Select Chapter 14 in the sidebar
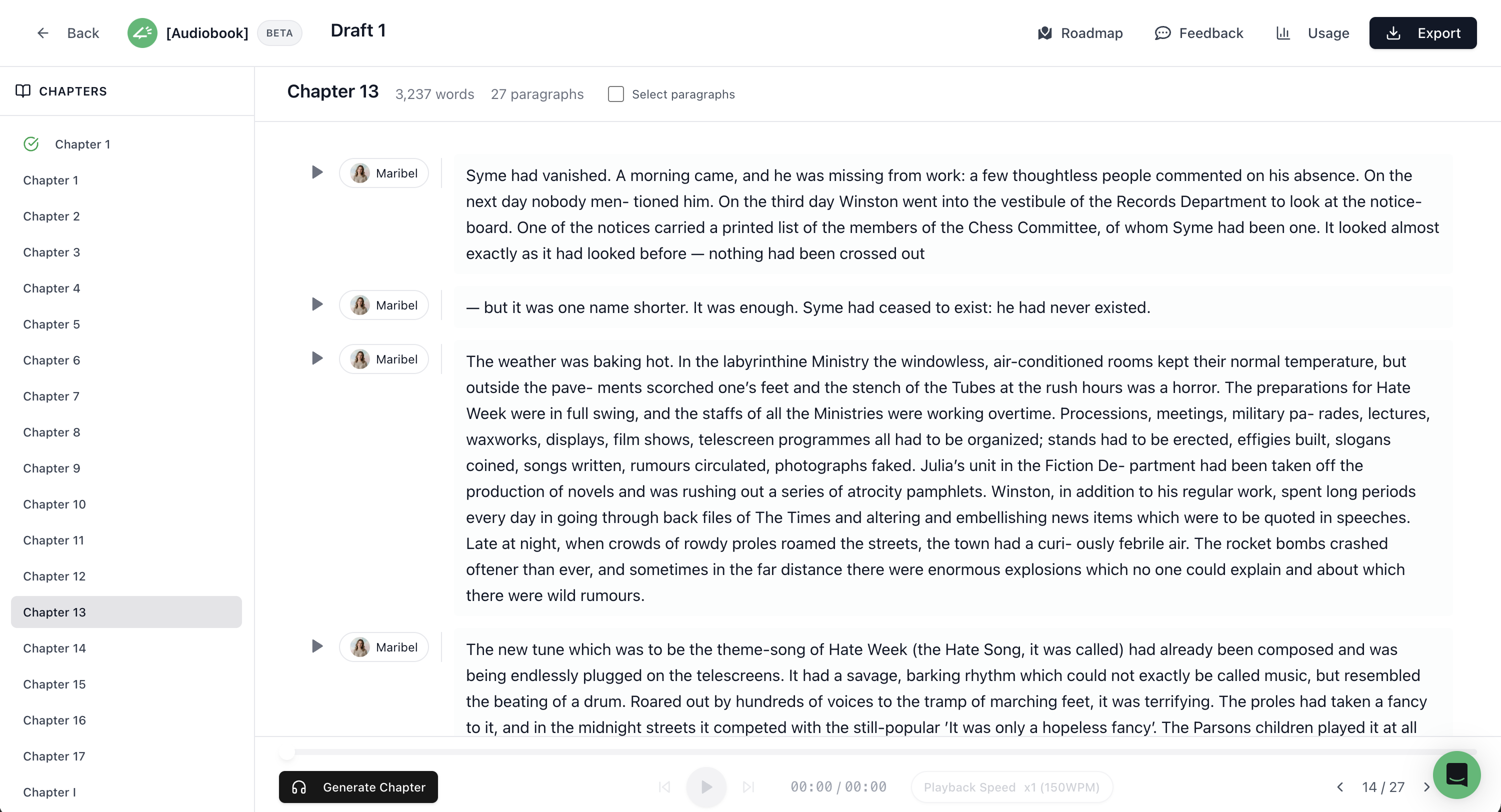 point(55,647)
